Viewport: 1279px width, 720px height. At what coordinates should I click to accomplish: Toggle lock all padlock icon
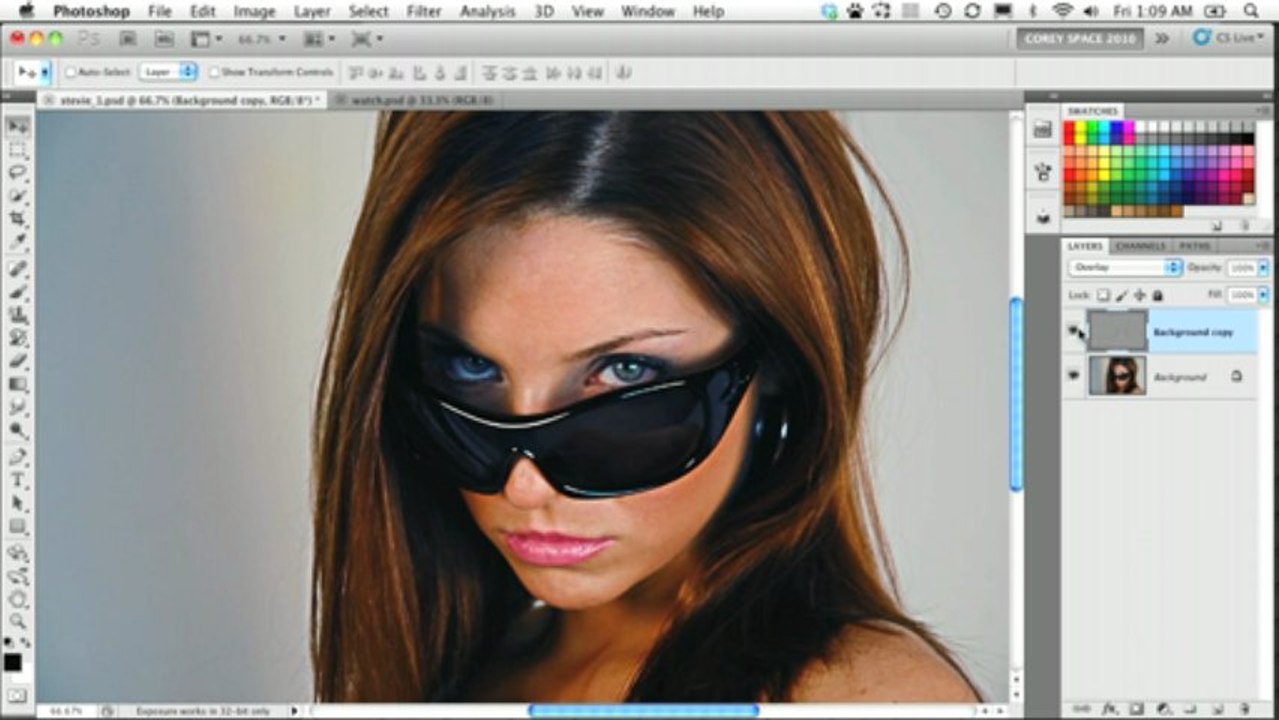point(1158,296)
